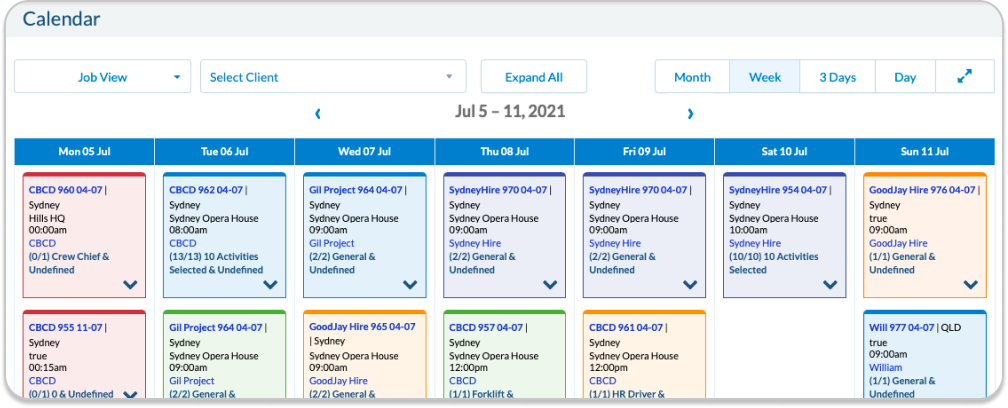Expand GoodJay Hire 976 card chevron
The image size is (1008, 408).
[970, 285]
